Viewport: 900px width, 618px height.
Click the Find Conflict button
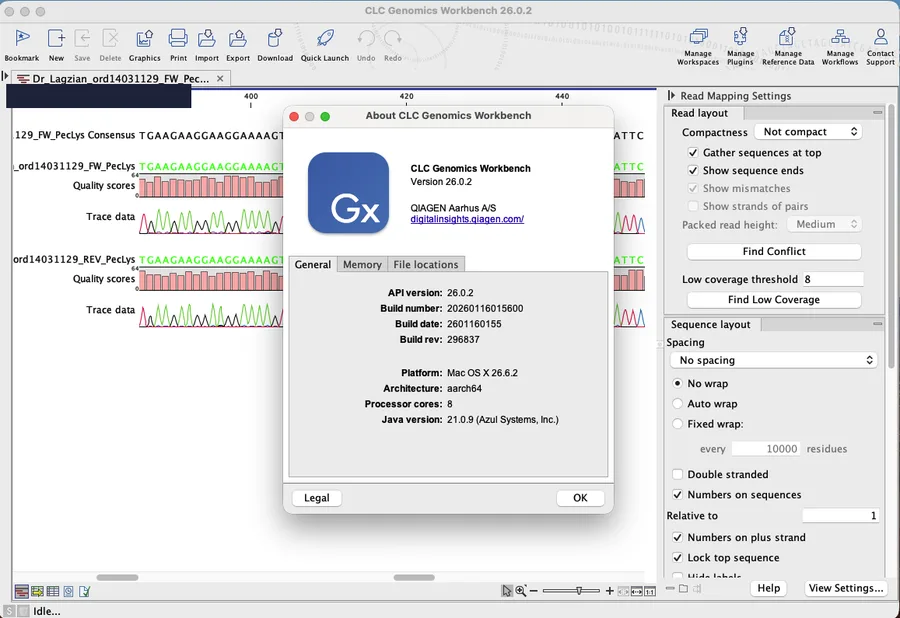click(774, 251)
